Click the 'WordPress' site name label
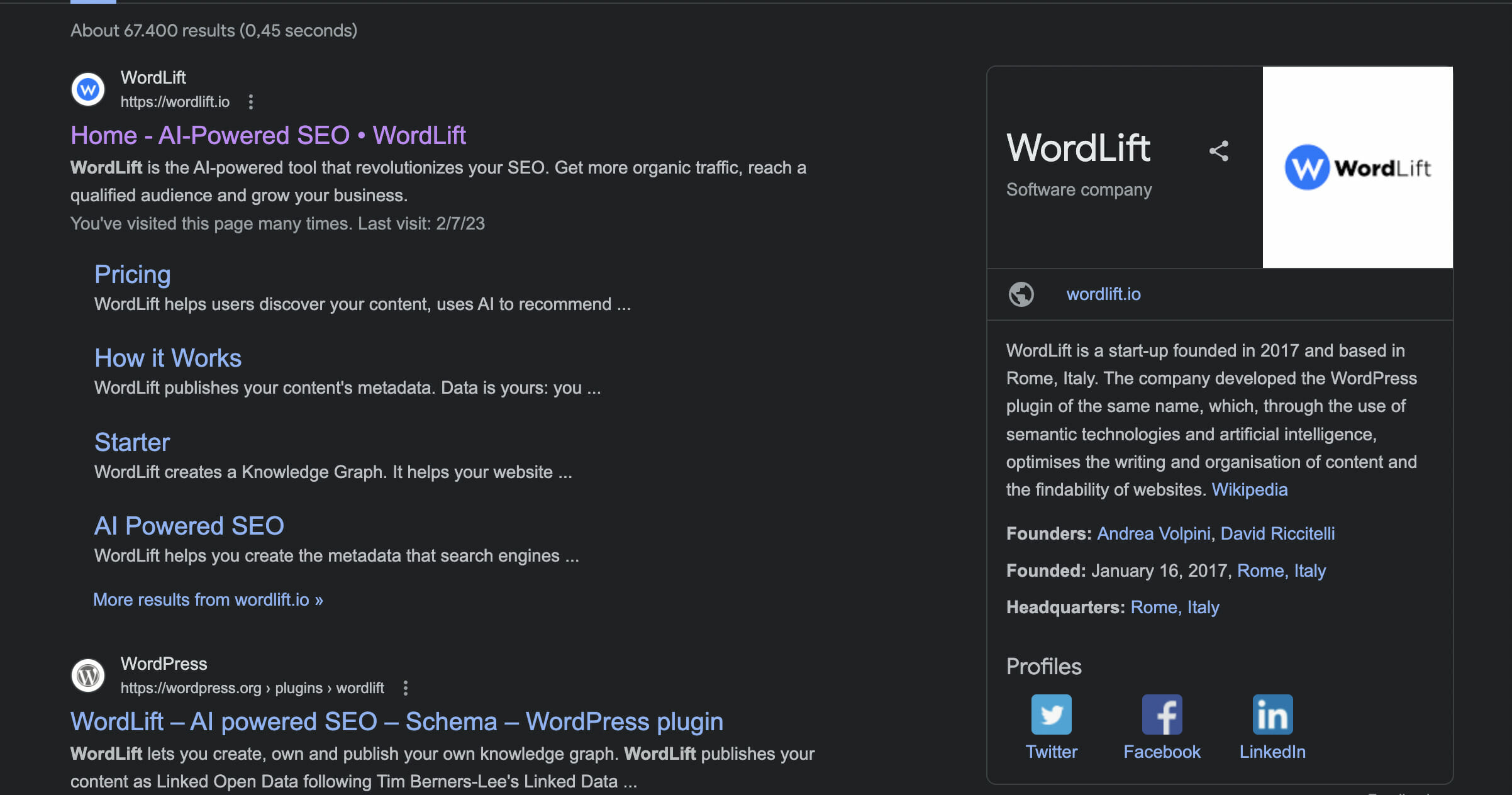This screenshot has width=1512, height=795. click(164, 664)
